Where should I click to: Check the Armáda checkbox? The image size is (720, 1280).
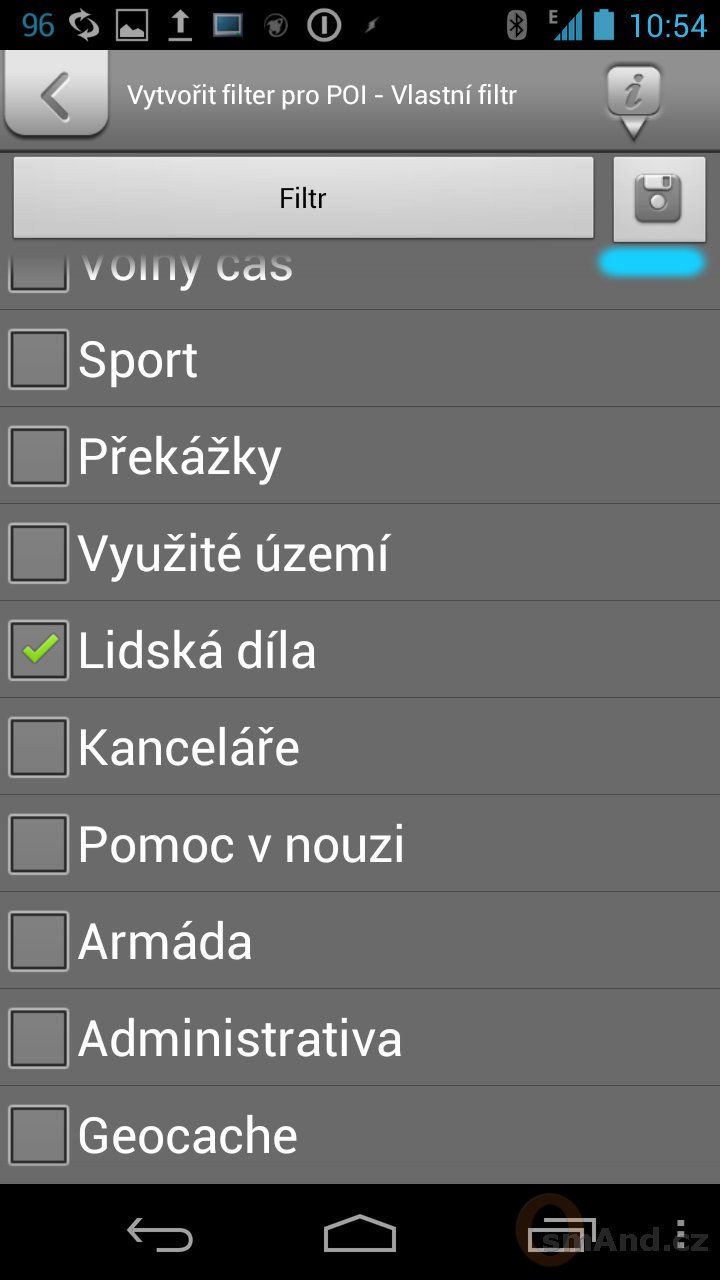[x=38, y=941]
